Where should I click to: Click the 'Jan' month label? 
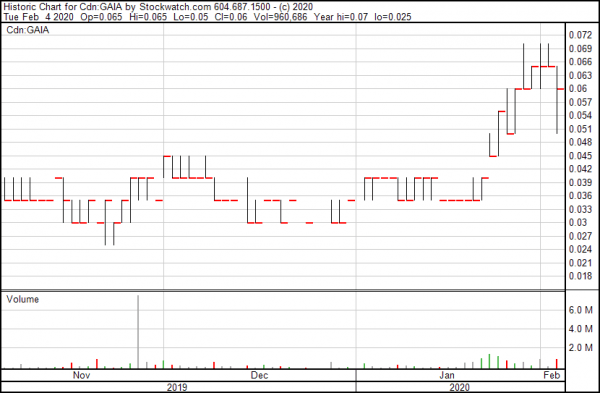point(447,375)
